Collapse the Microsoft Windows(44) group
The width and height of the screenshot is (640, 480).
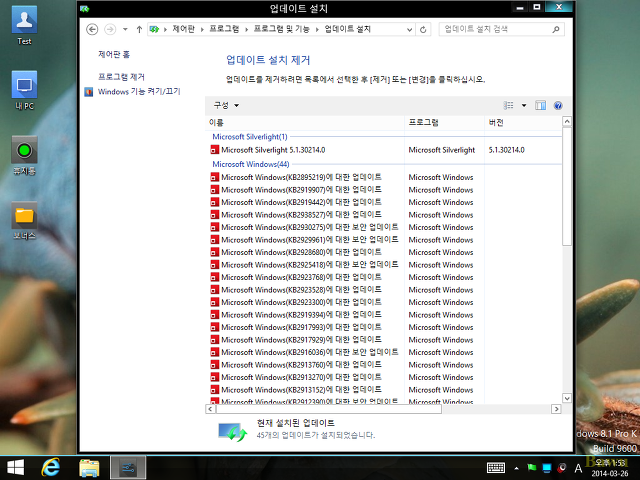(x=251, y=164)
